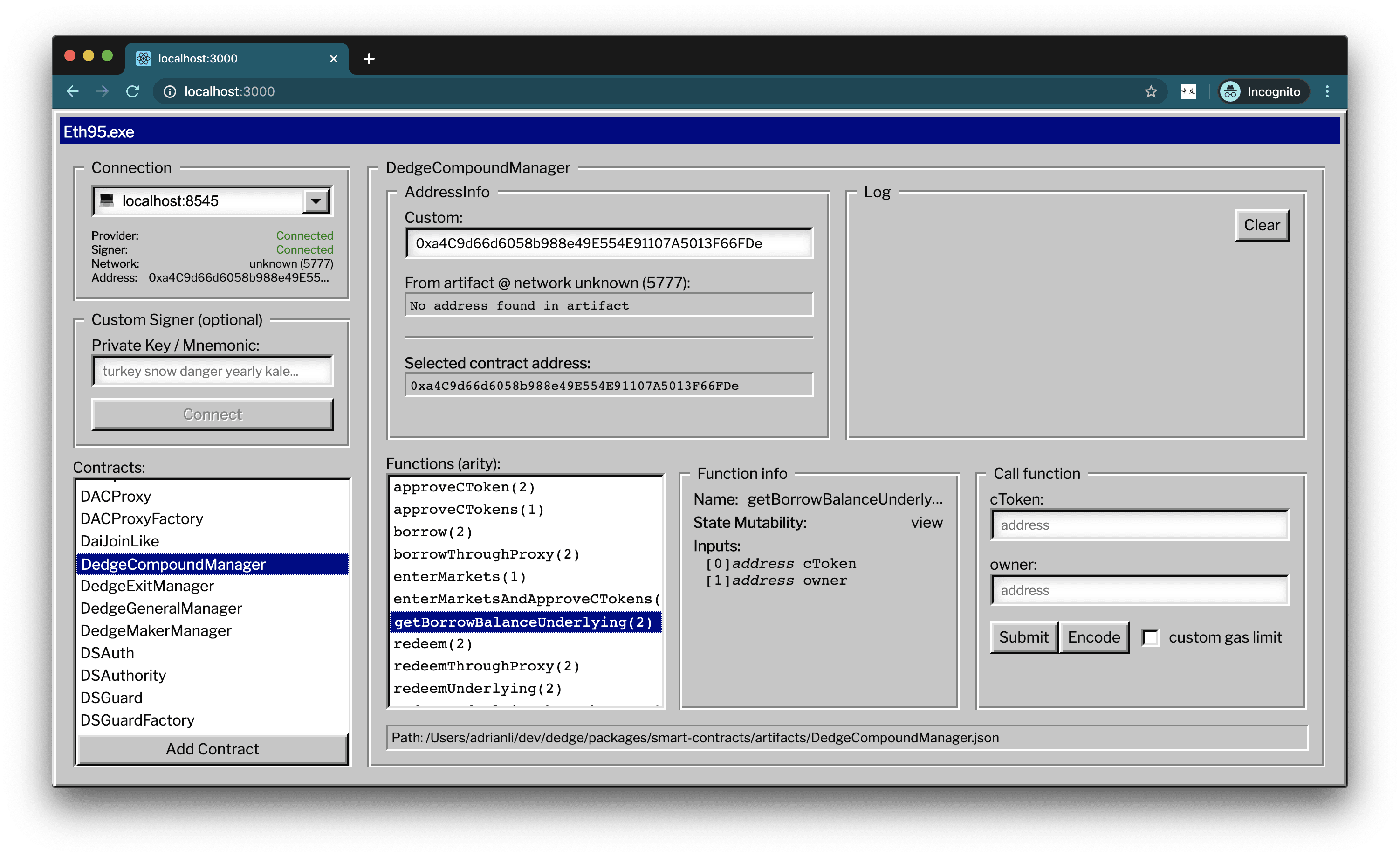Clear the Log panel

1262,225
